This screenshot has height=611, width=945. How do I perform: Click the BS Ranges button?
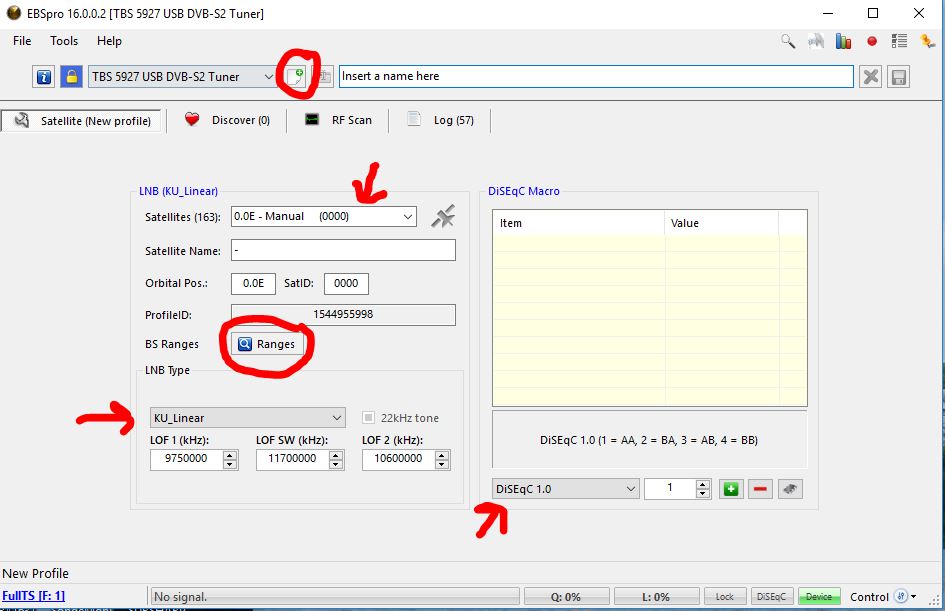pyautogui.click(x=266, y=344)
